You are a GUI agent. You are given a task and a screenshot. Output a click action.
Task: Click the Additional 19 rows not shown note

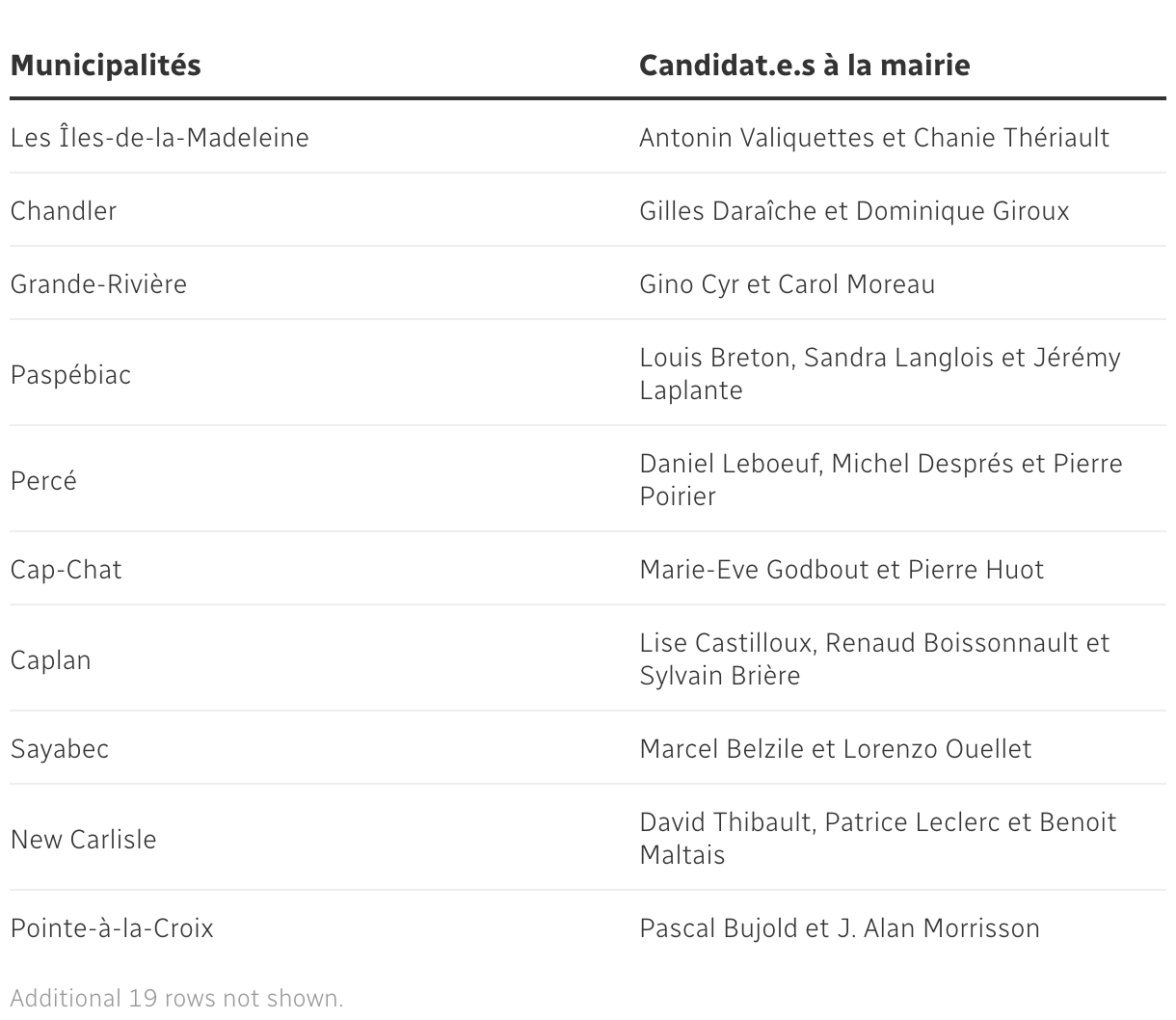(x=176, y=998)
